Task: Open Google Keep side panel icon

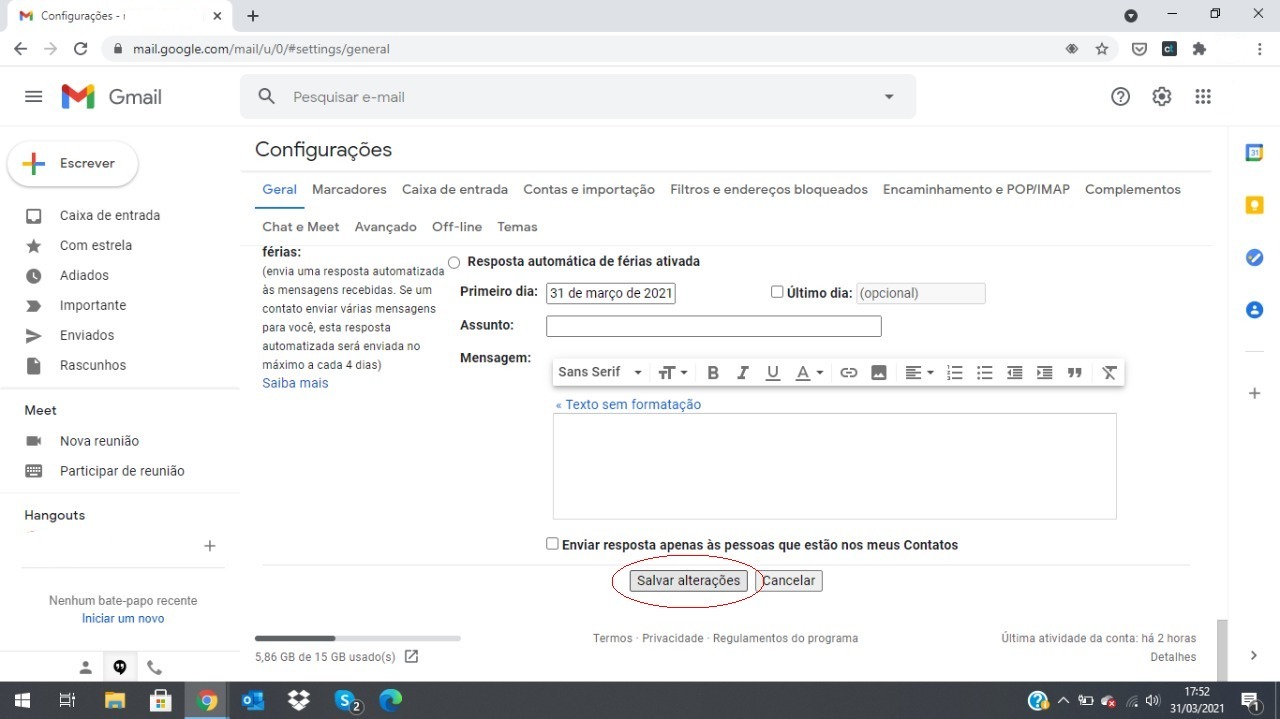Action: [1254, 205]
